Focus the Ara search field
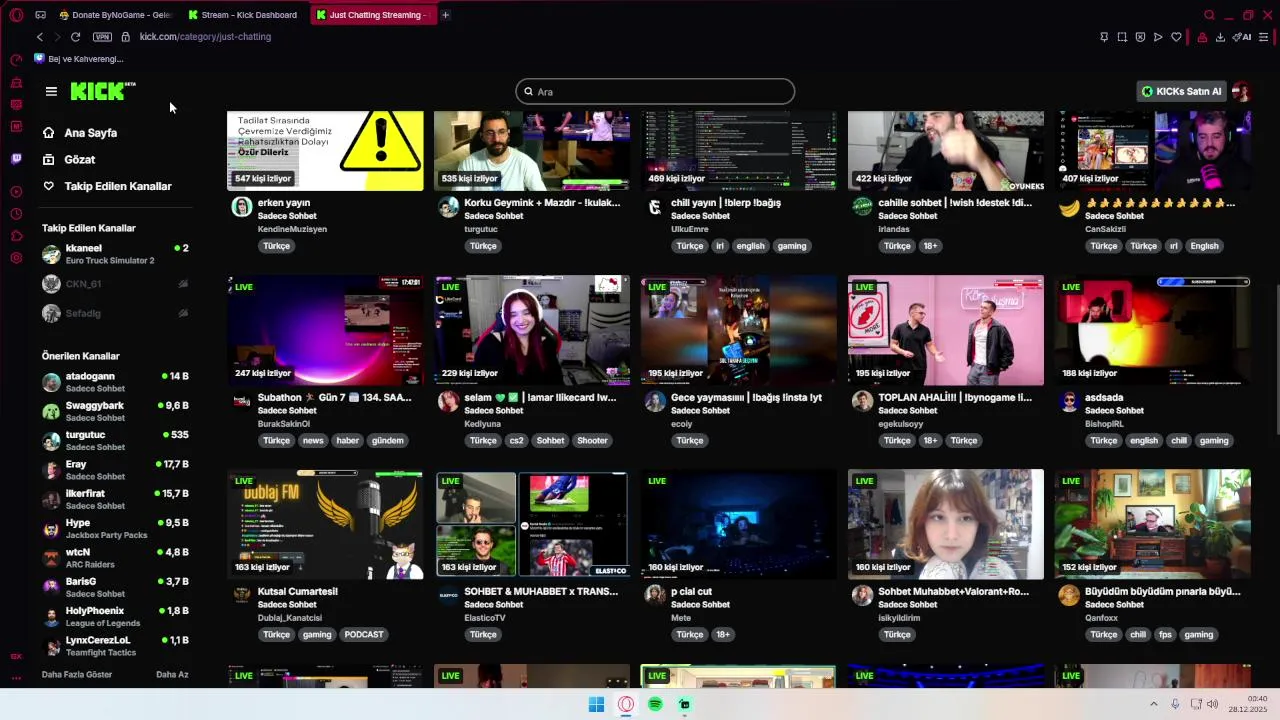 tap(655, 92)
